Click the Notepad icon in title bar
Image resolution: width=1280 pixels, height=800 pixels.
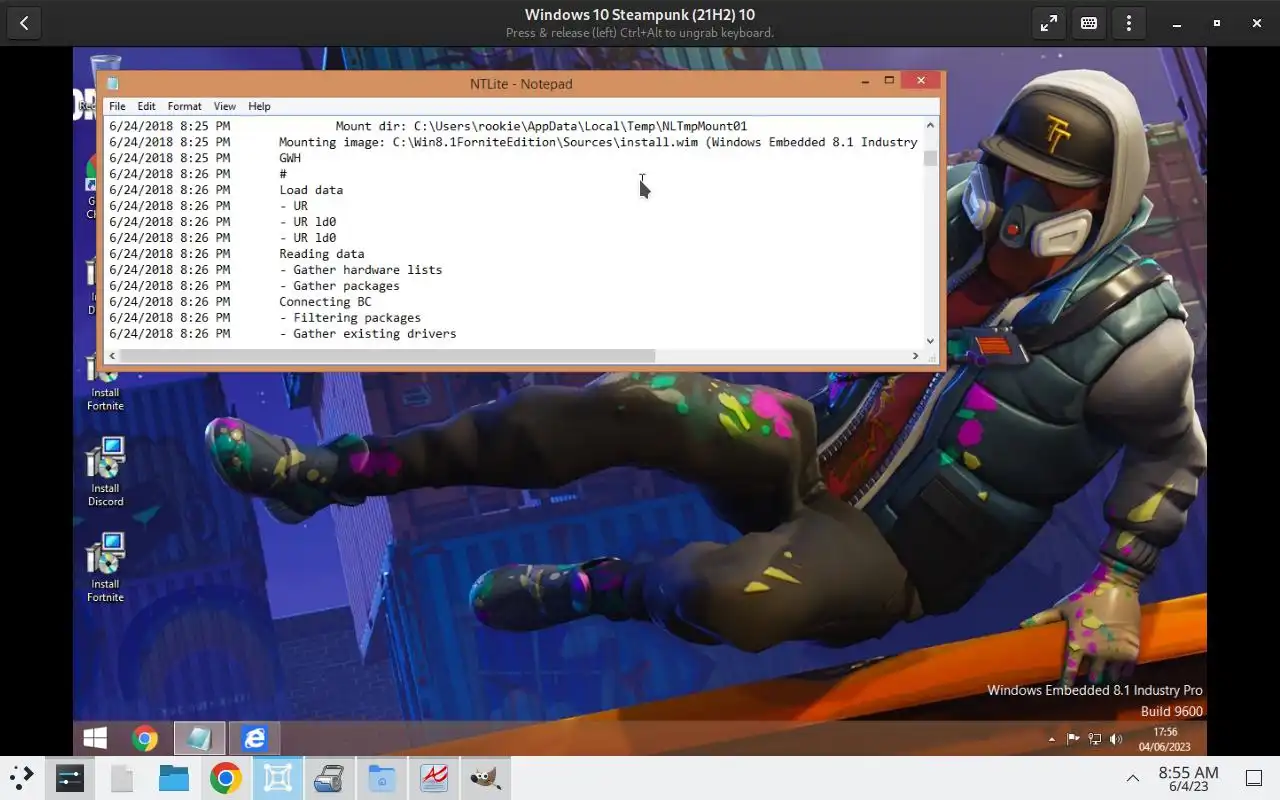point(113,84)
